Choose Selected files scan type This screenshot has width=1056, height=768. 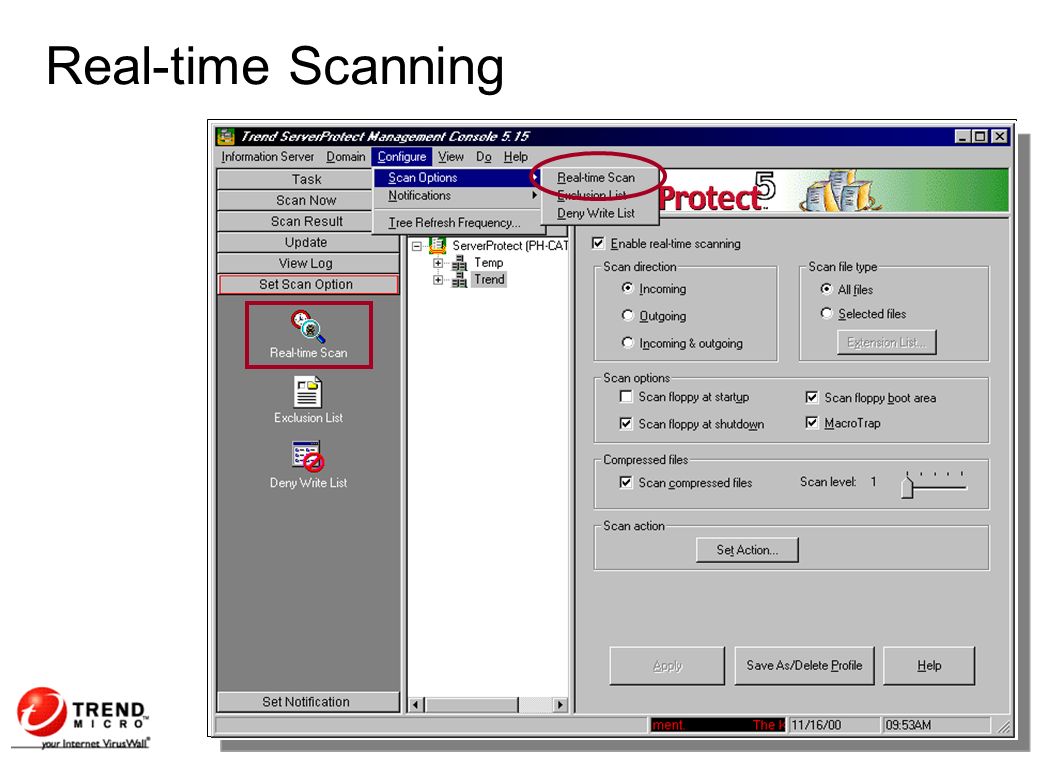[x=826, y=313]
